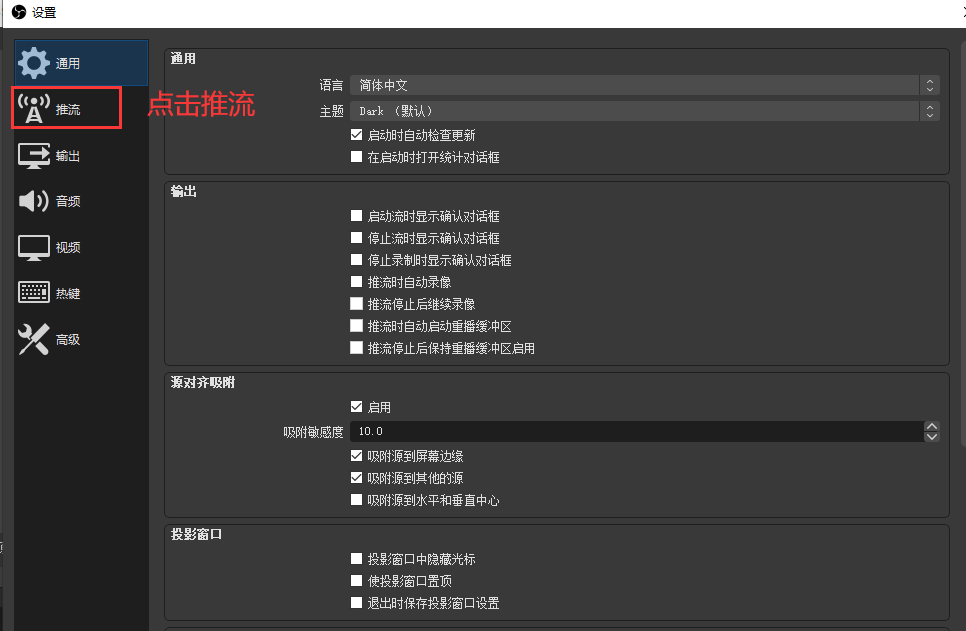
Task: Toggle 启用 under 源对齐吸附
Action: pos(356,407)
